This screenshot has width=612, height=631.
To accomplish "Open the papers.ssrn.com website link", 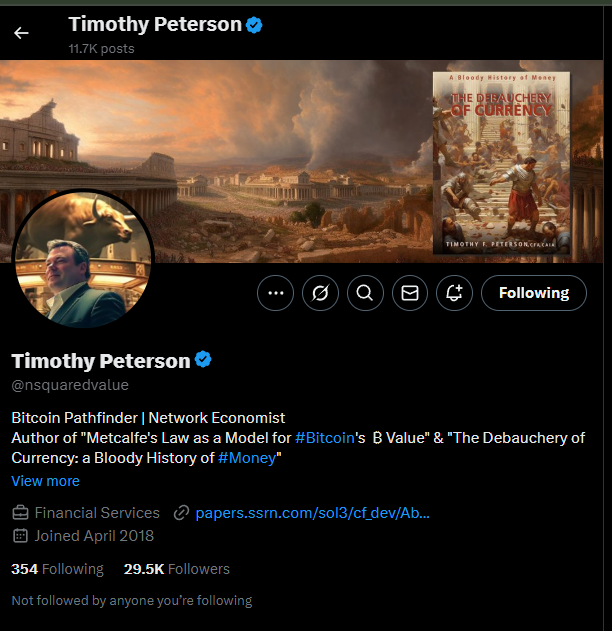I will coord(312,513).
